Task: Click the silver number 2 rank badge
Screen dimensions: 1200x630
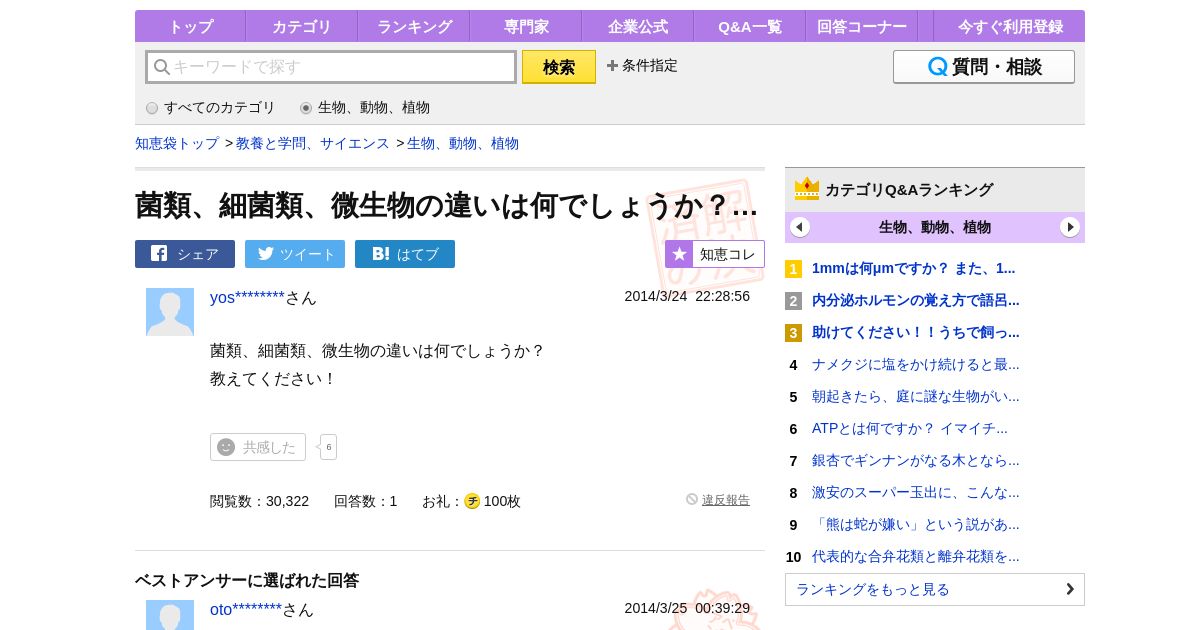Action: coord(793,301)
